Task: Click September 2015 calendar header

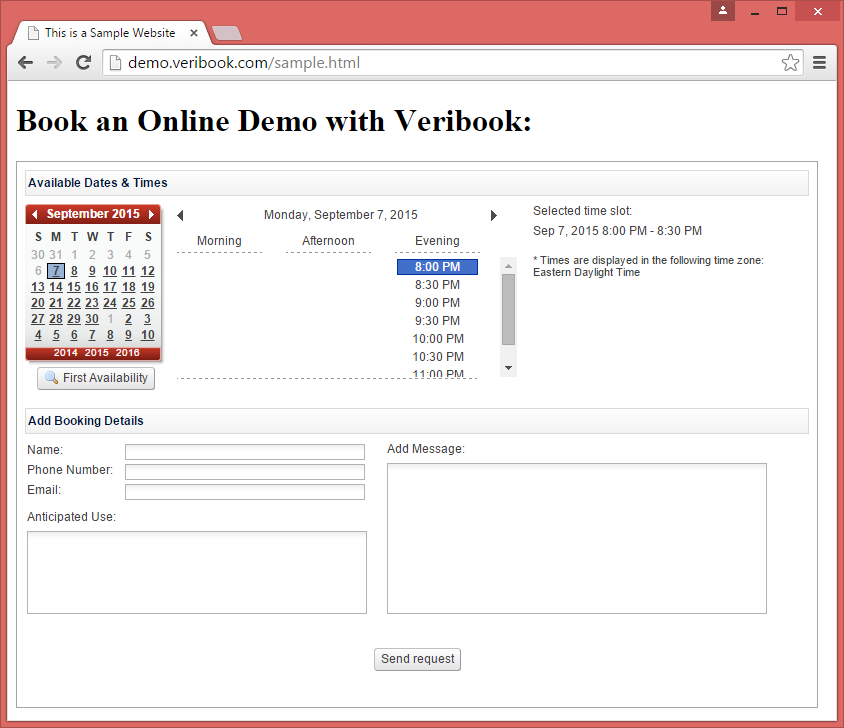Action: coord(93,214)
